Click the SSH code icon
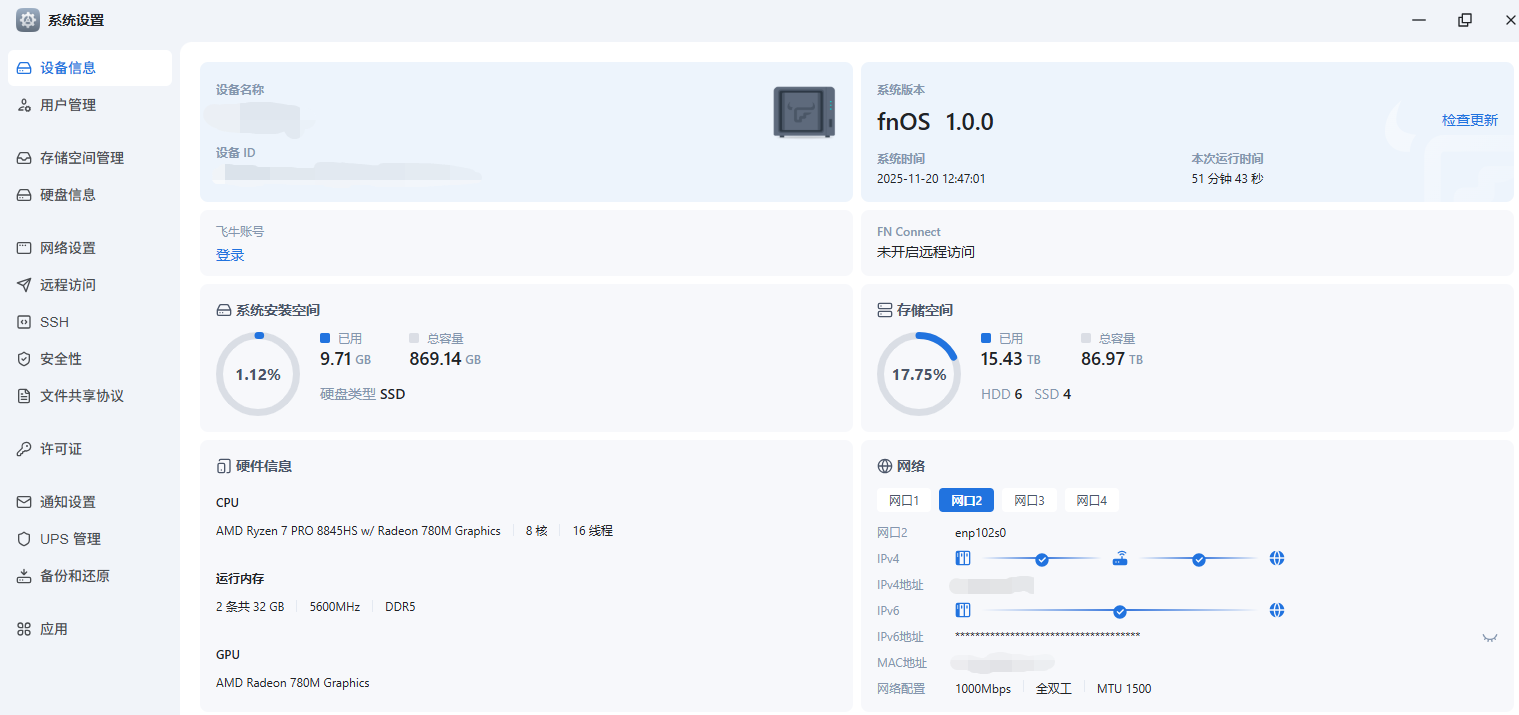This screenshot has width=1519, height=715. [x=24, y=322]
